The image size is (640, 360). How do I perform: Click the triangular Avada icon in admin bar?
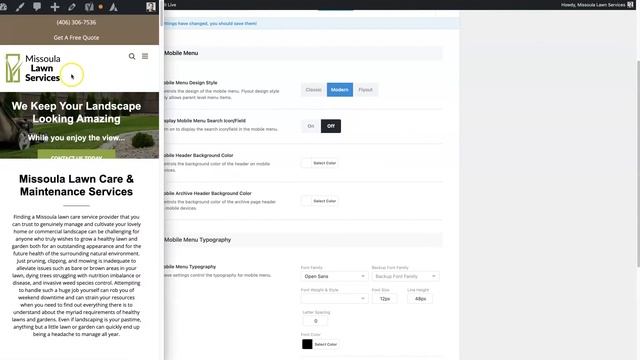click(113, 7)
